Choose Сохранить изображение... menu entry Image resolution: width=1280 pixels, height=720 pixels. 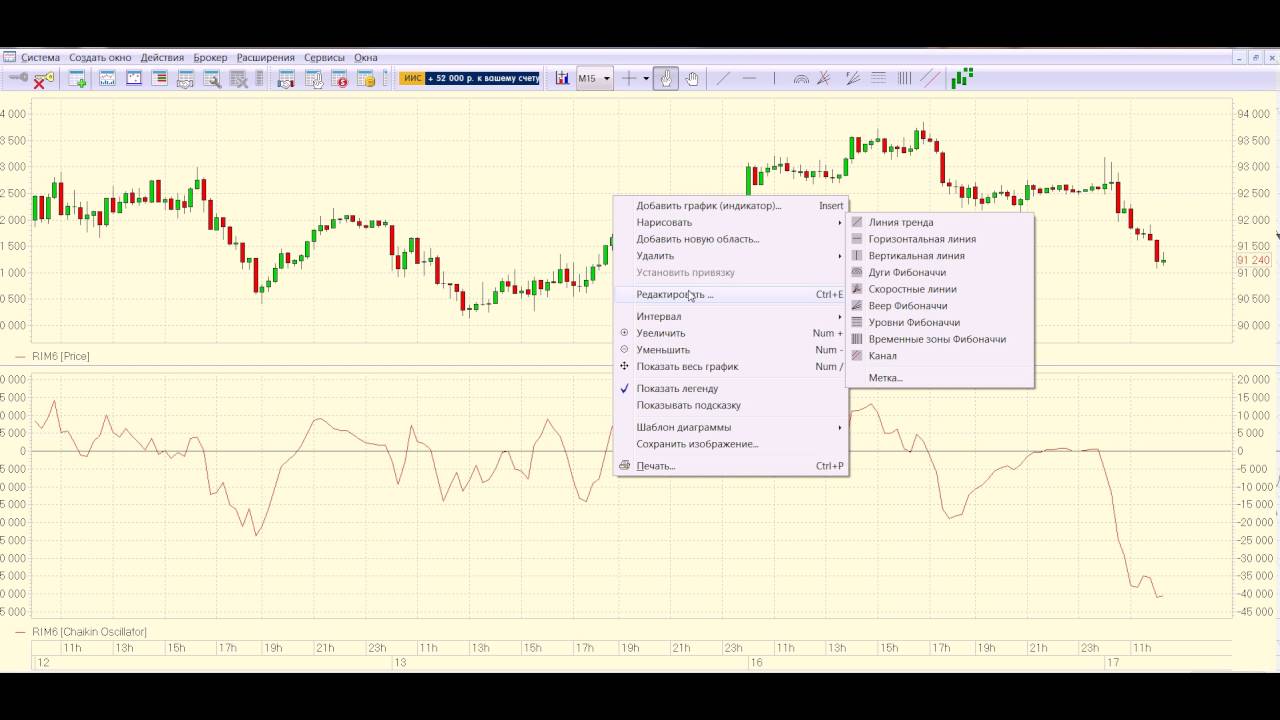pyautogui.click(x=731, y=444)
